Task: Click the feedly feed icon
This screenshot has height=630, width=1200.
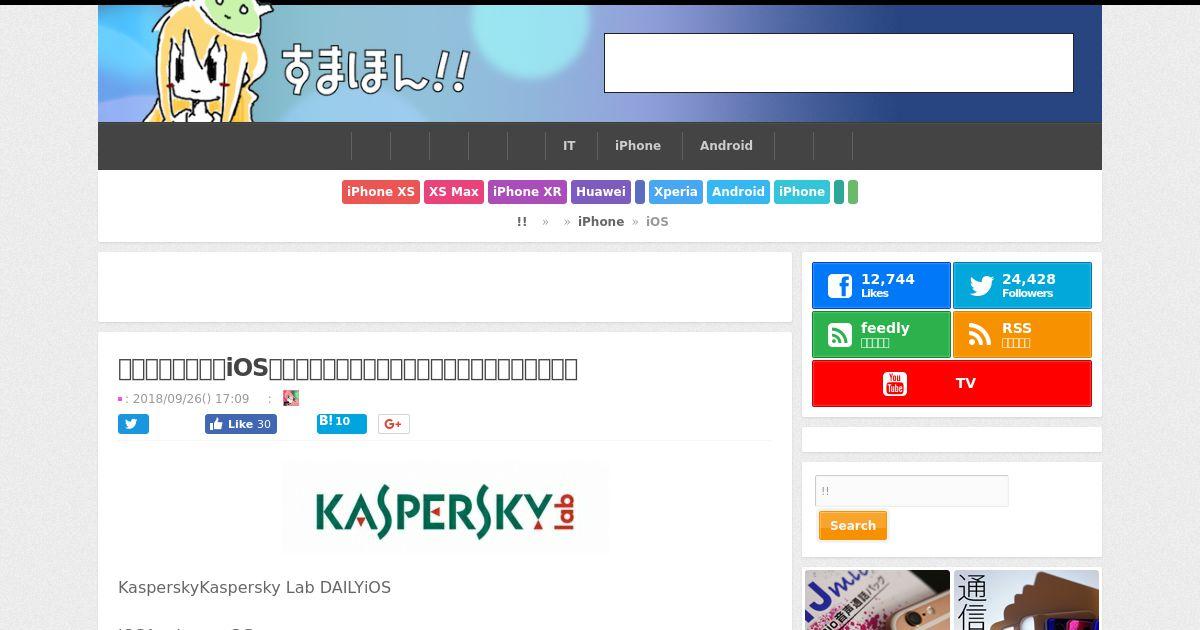Action: coord(840,335)
